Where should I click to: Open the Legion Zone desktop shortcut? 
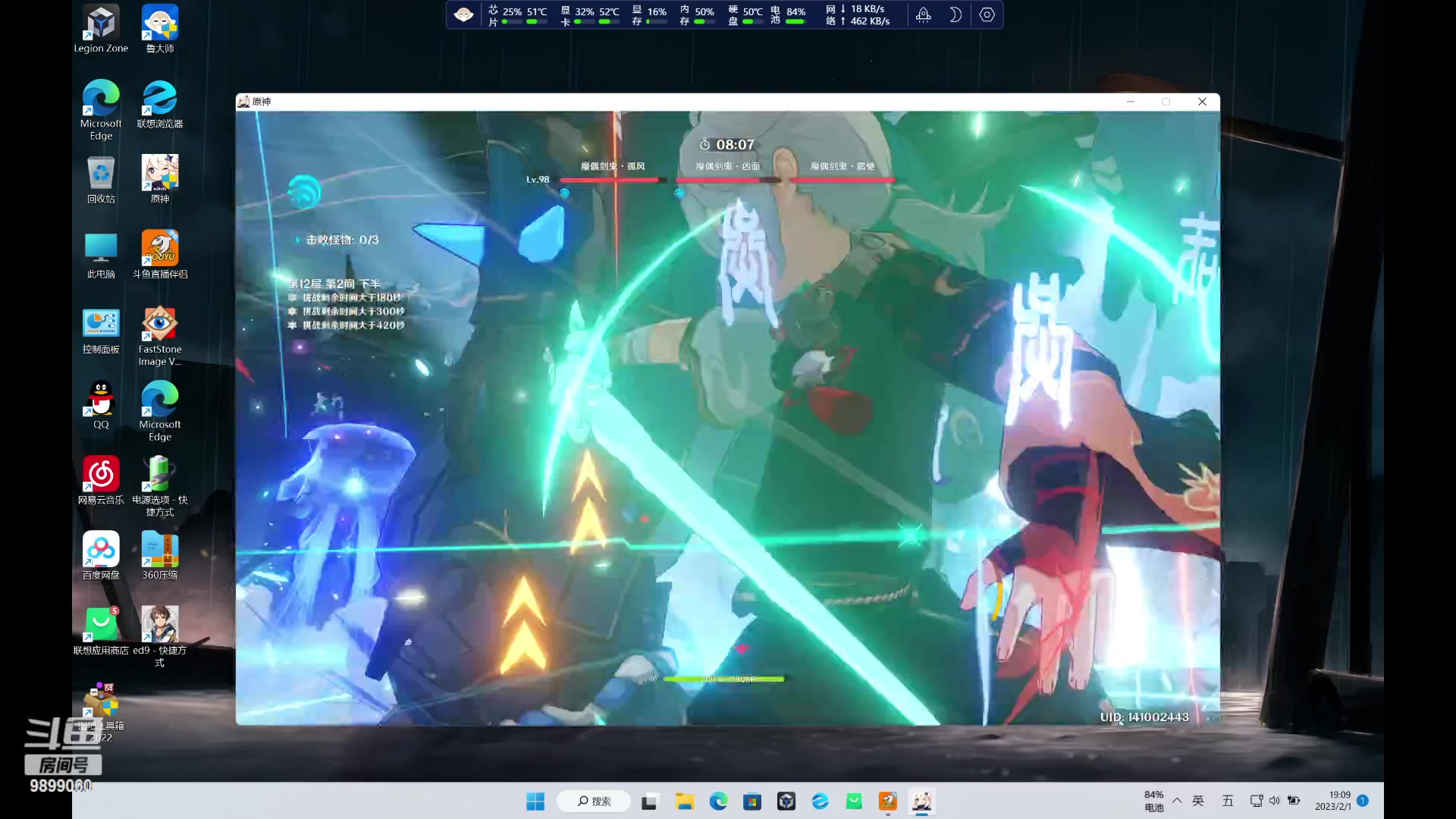101,29
